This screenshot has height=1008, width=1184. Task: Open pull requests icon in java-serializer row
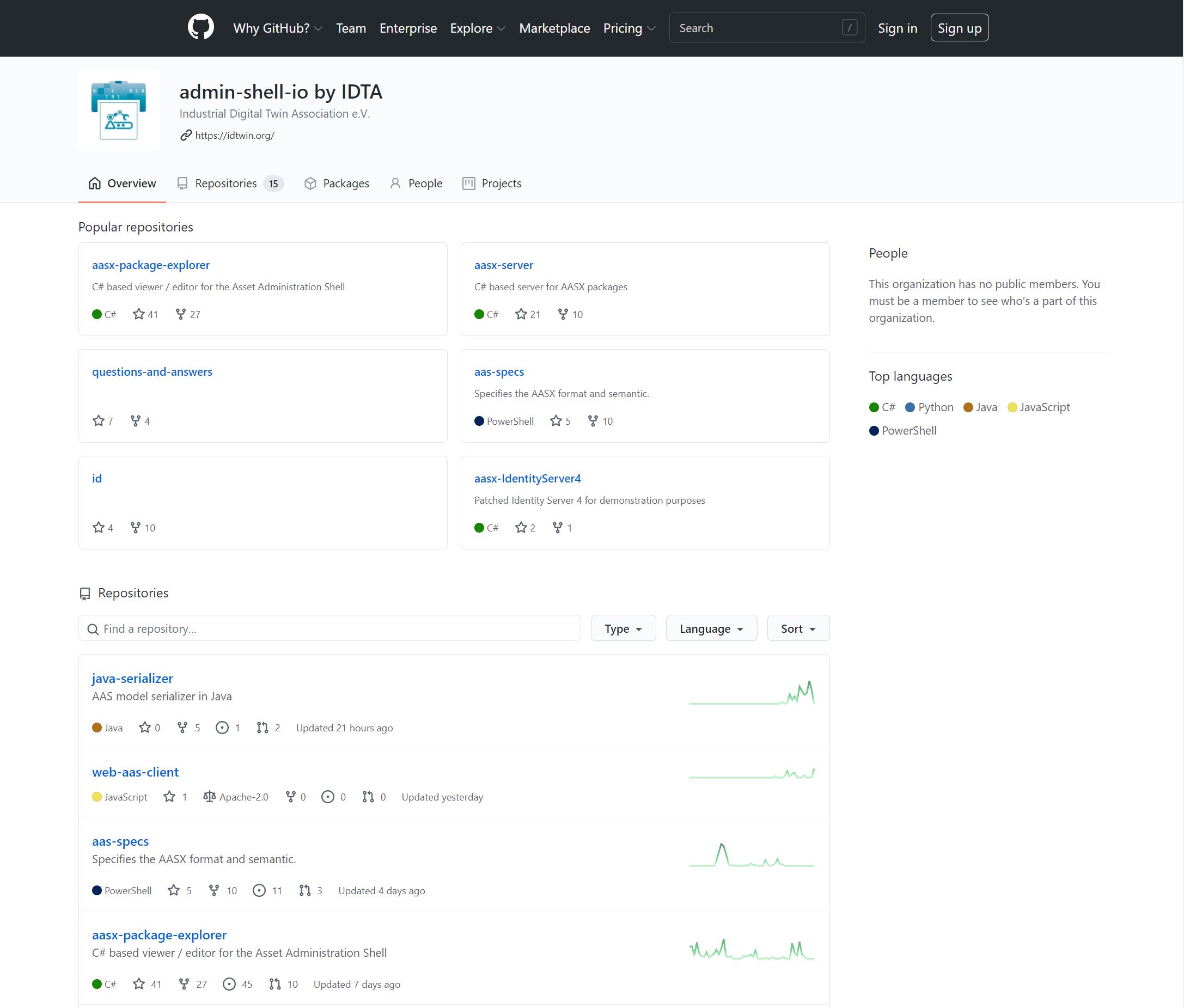(263, 728)
